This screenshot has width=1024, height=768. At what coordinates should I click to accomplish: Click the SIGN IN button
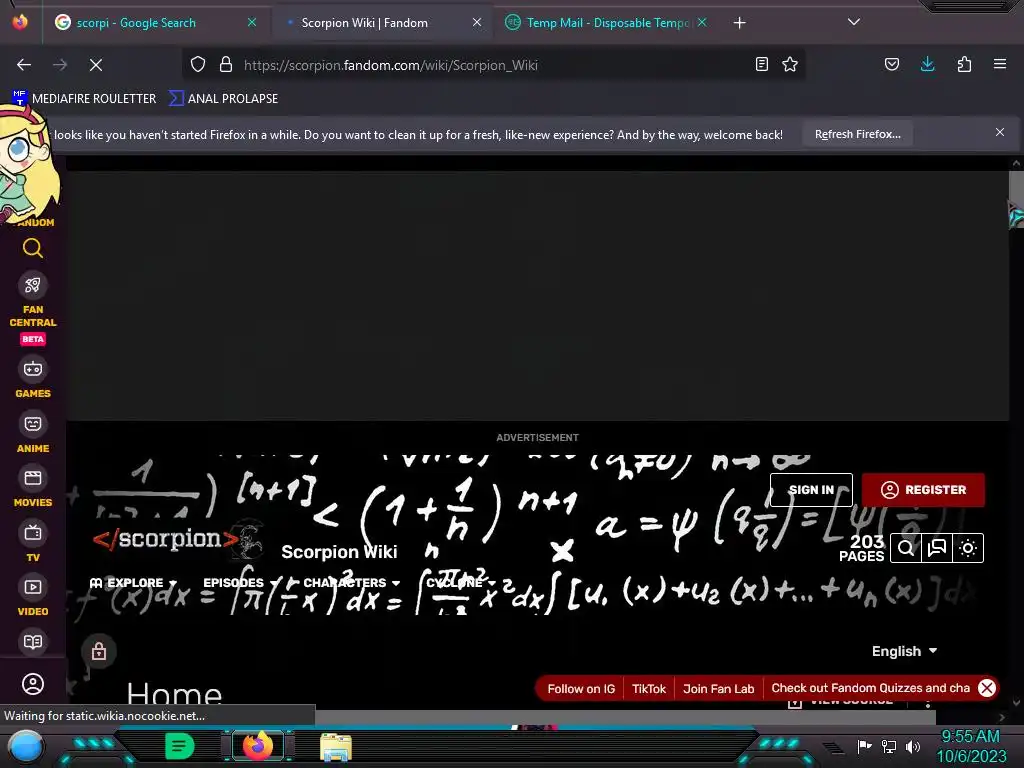tap(811, 490)
